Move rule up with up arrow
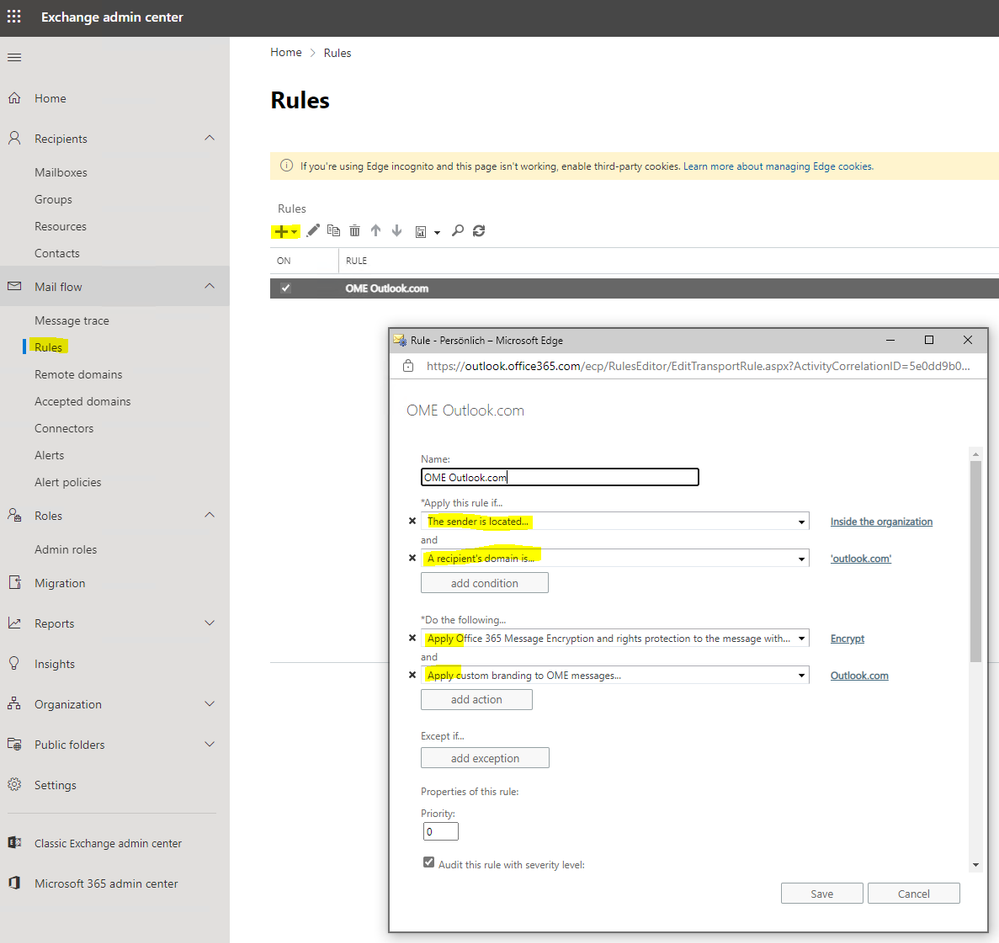This screenshot has width=999, height=943. coord(376,231)
